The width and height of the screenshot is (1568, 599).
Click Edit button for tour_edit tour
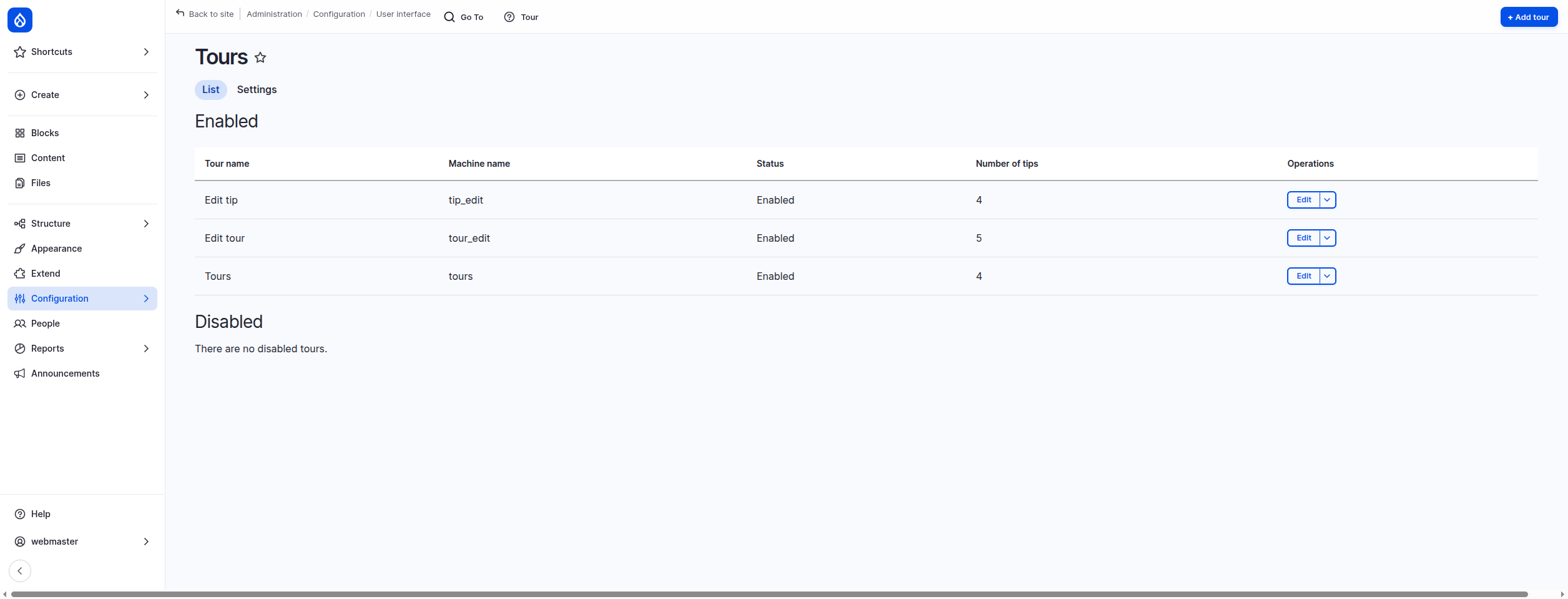pyautogui.click(x=1304, y=238)
